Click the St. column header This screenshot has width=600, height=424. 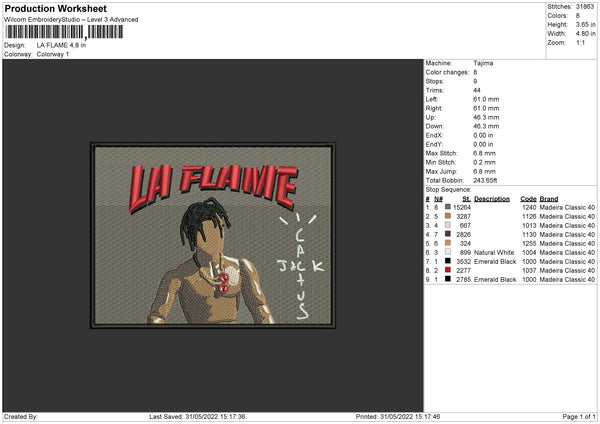pyautogui.click(x=466, y=199)
